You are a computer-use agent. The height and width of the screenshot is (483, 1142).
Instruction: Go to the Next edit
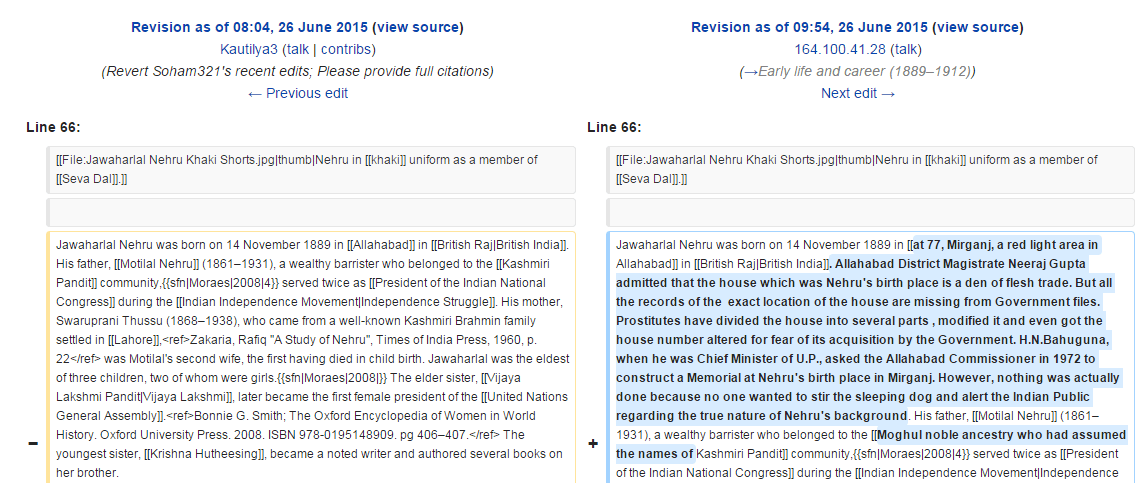coord(857,93)
